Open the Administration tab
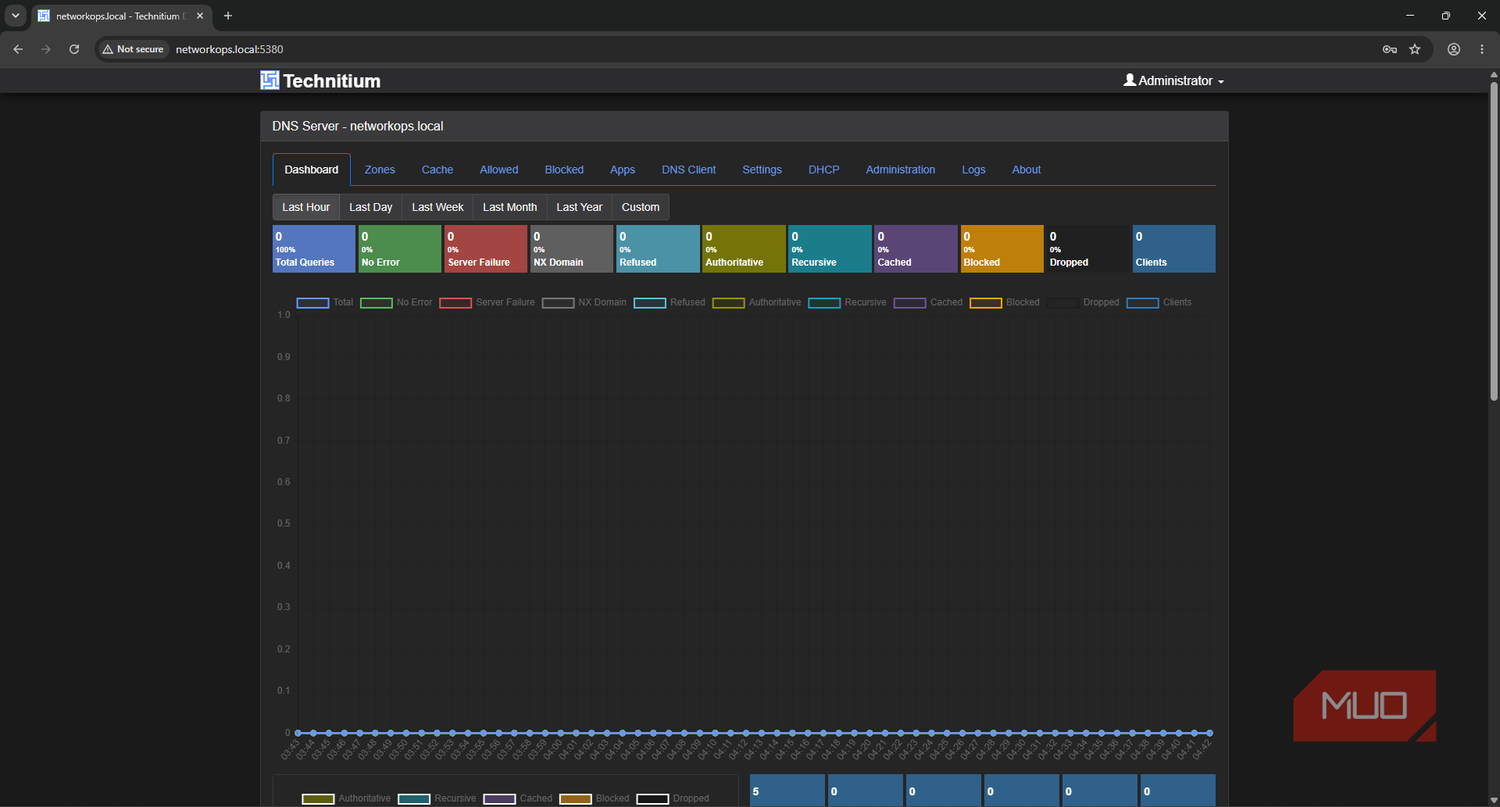The height and width of the screenshot is (807, 1500). [901, 170]
